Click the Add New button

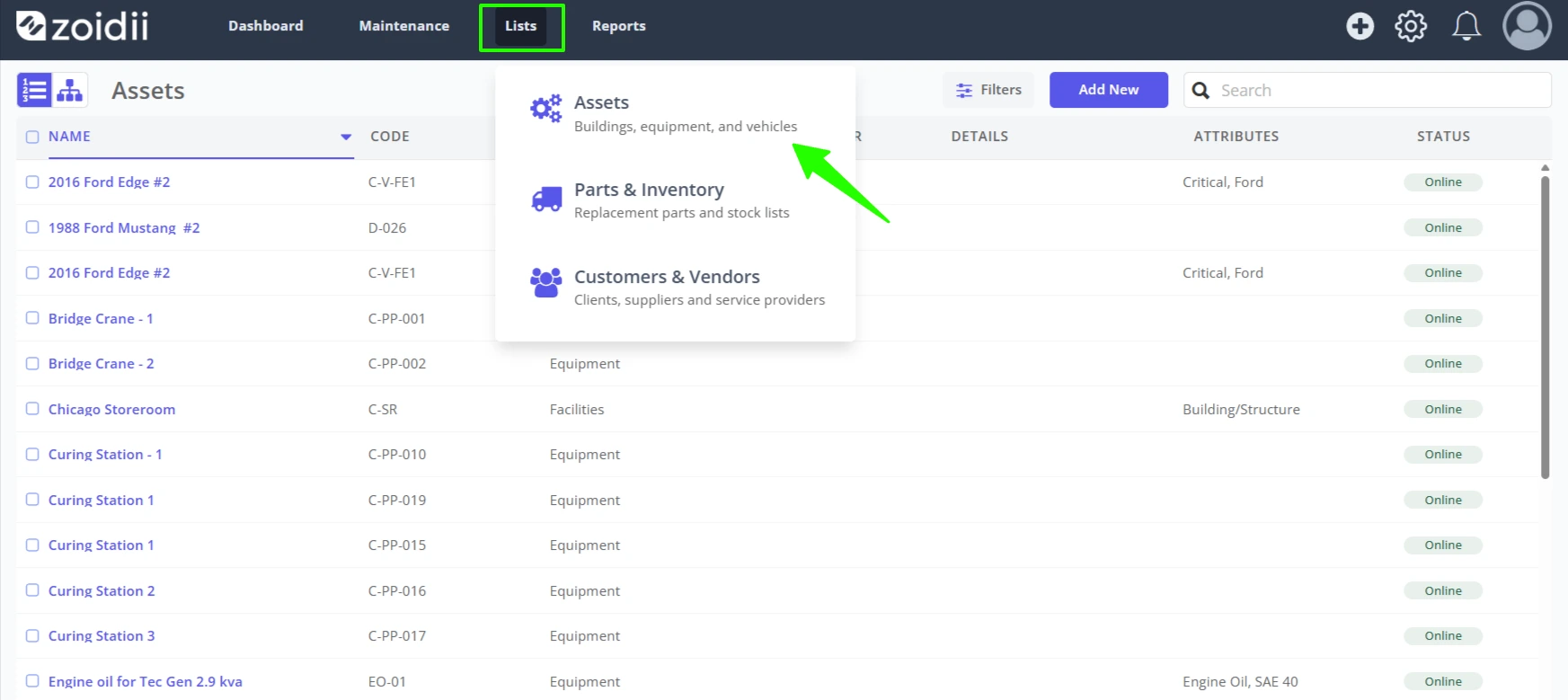click(x=1109, y=90)
